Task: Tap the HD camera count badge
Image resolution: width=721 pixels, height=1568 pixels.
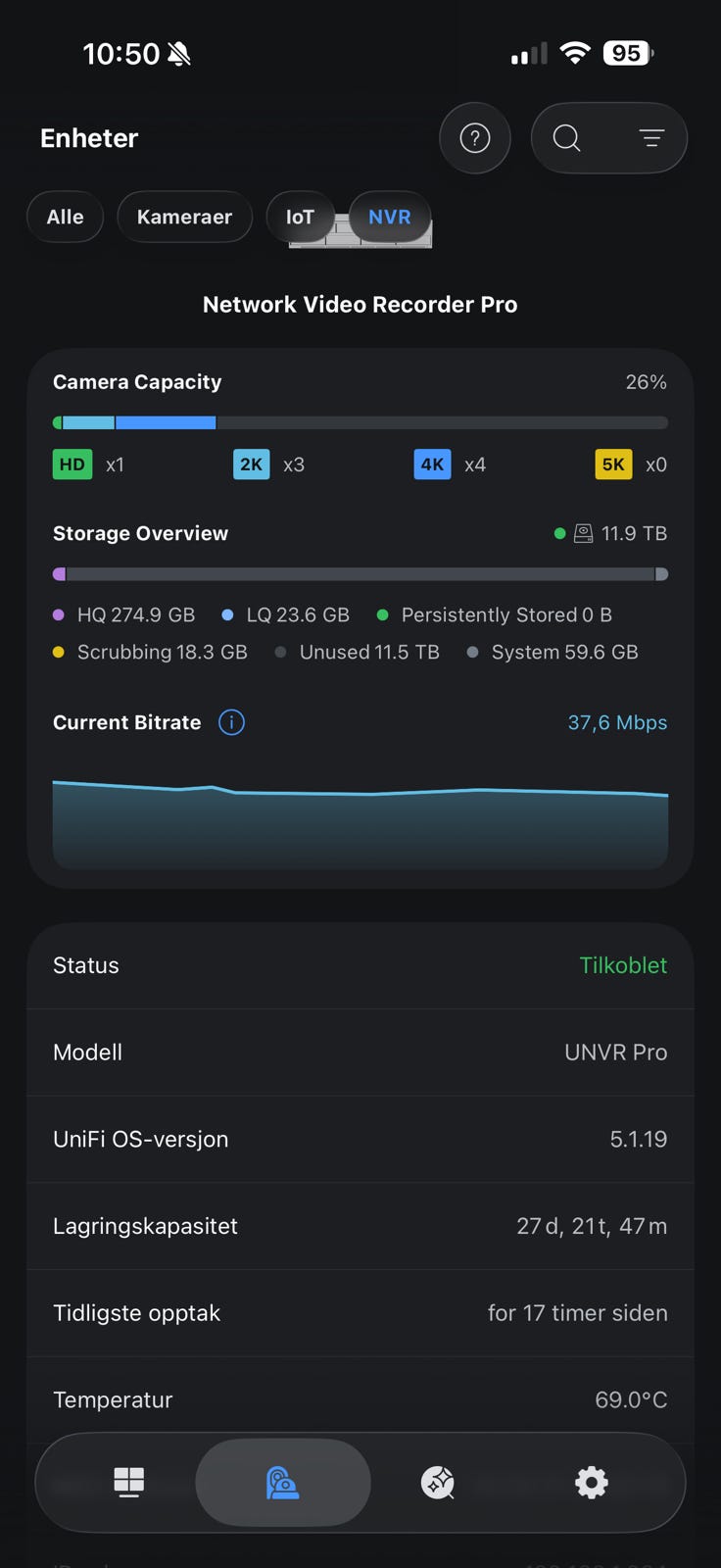Action: coord(72,465)
